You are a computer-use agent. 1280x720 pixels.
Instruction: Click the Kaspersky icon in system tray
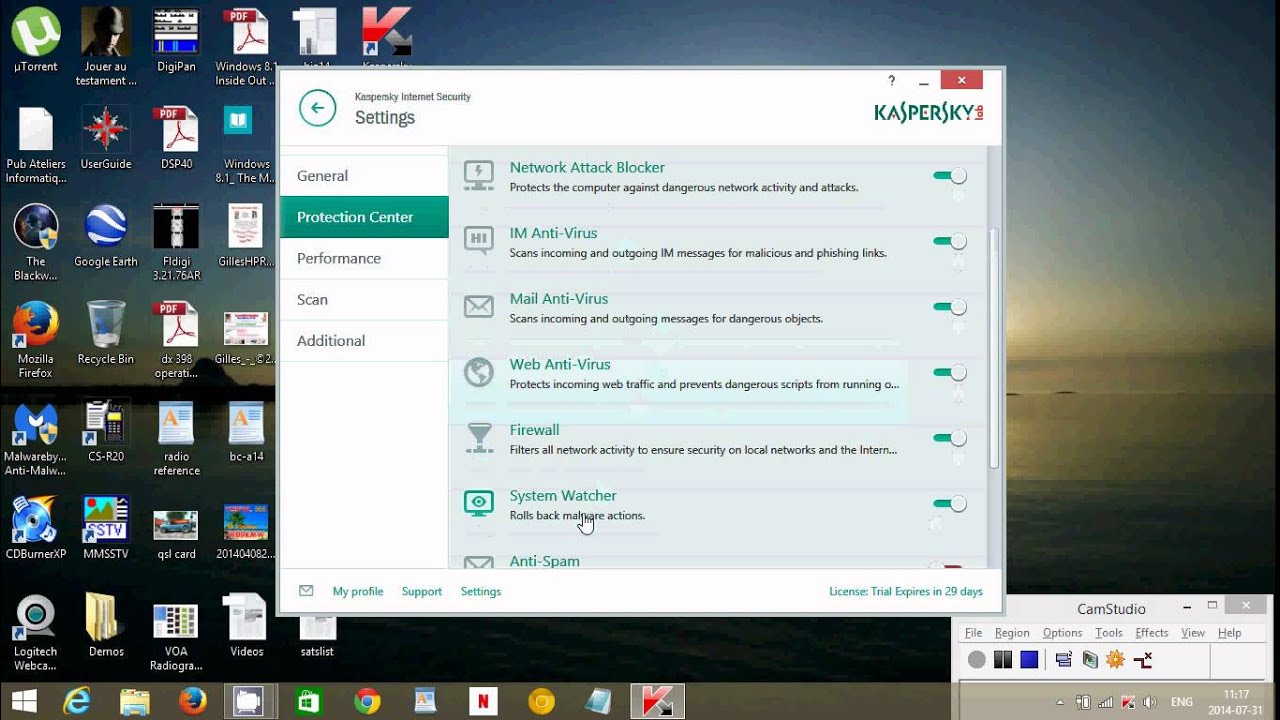pos(1128,702)
